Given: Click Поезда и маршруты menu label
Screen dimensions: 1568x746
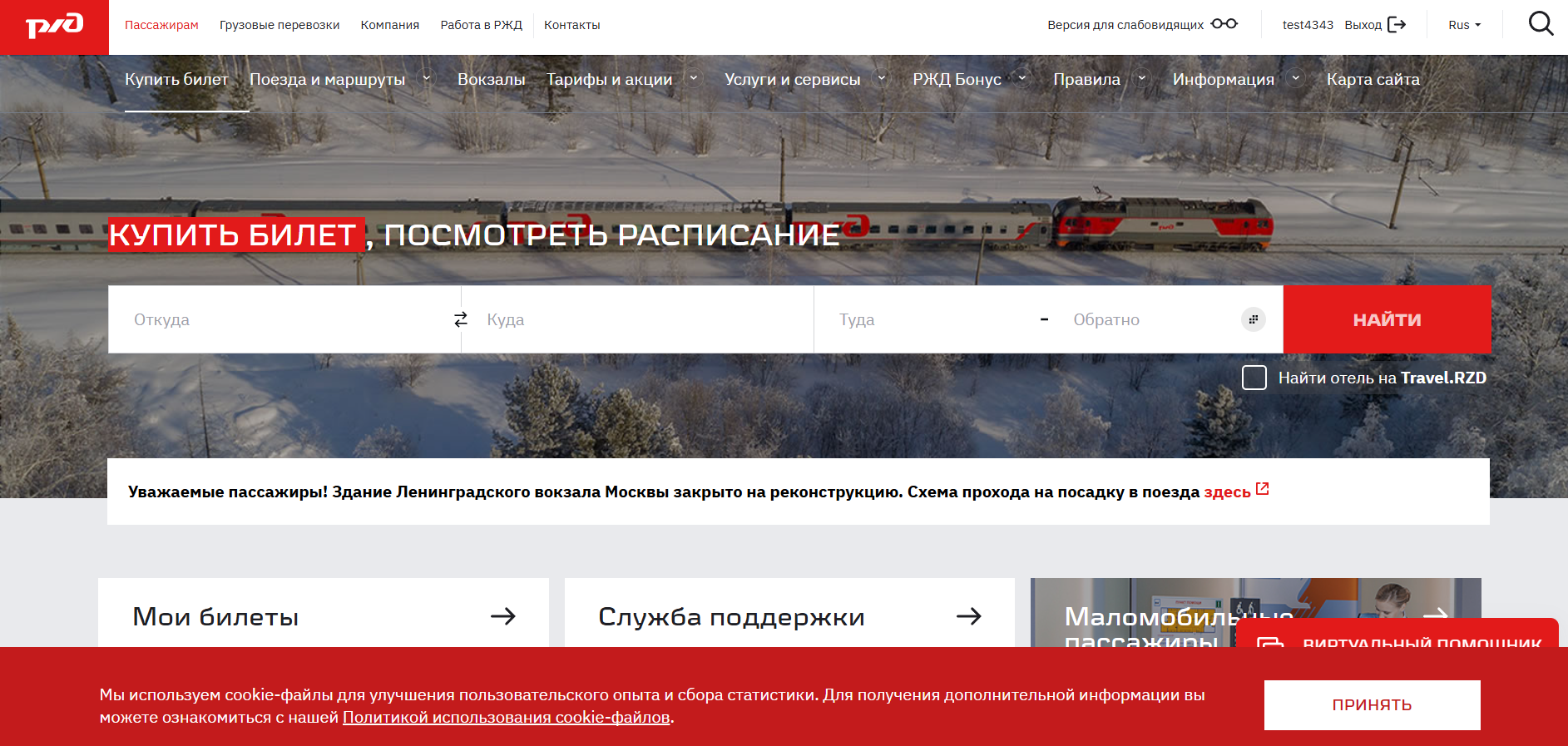Looking at the screenshot, I should [x=328, y=79].
